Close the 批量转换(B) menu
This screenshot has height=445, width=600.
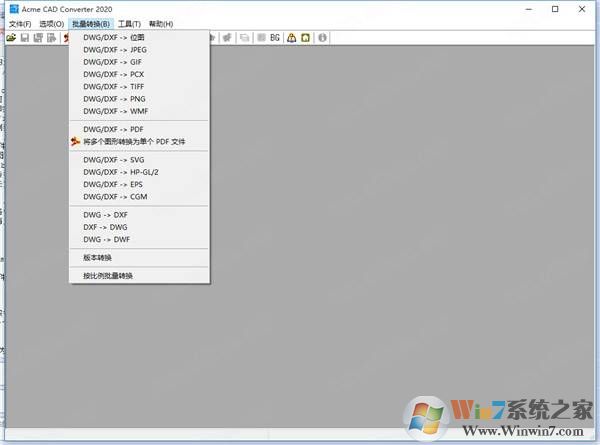pos(91,24)
